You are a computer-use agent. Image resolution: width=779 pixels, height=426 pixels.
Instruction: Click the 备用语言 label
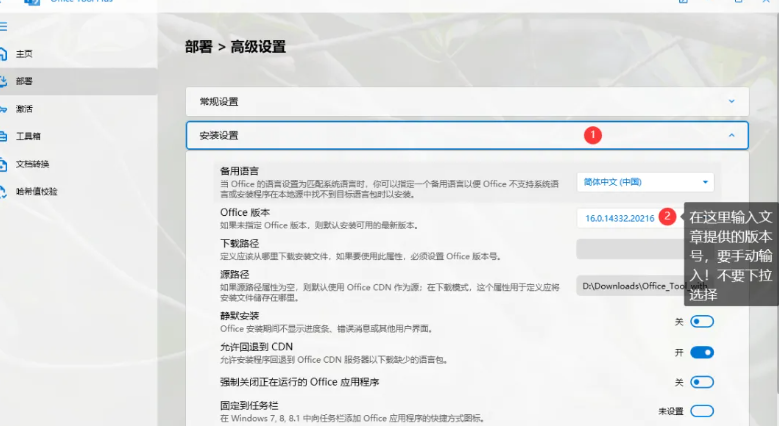[x=239, y=171]
